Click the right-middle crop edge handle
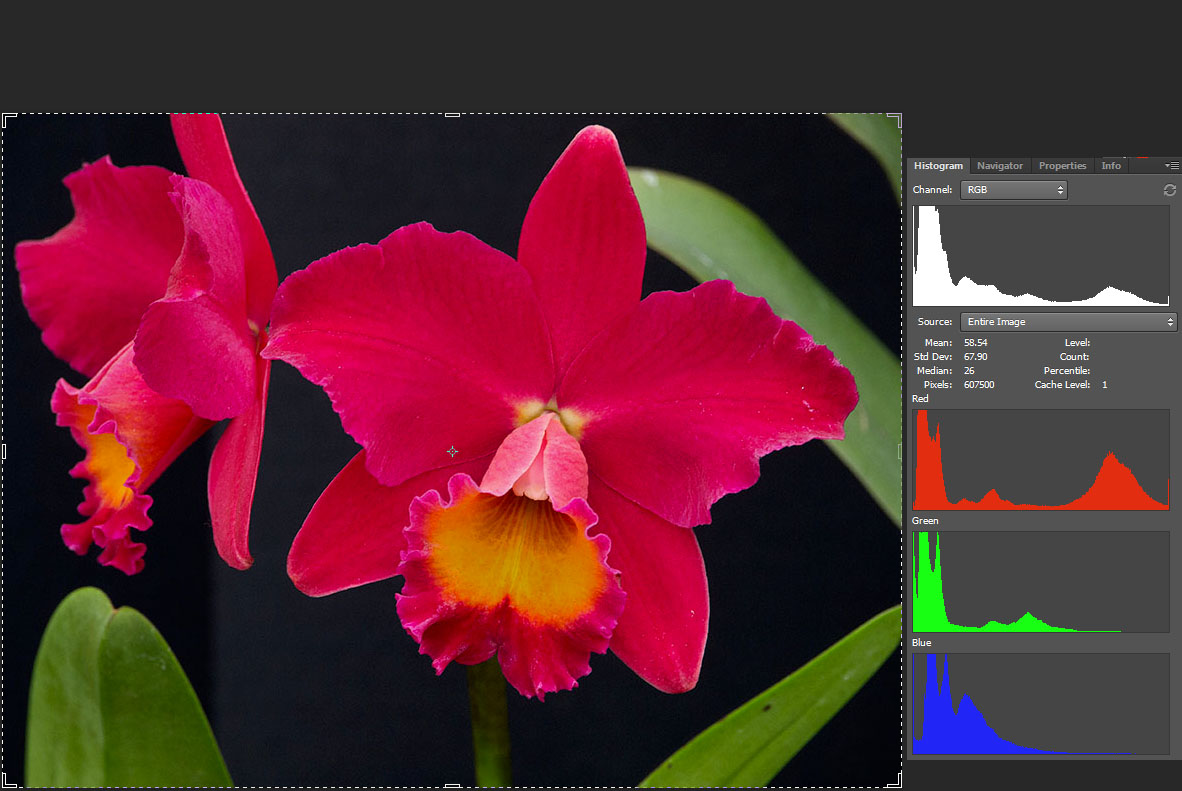The image size is (1182, 791). pos(899,452)
